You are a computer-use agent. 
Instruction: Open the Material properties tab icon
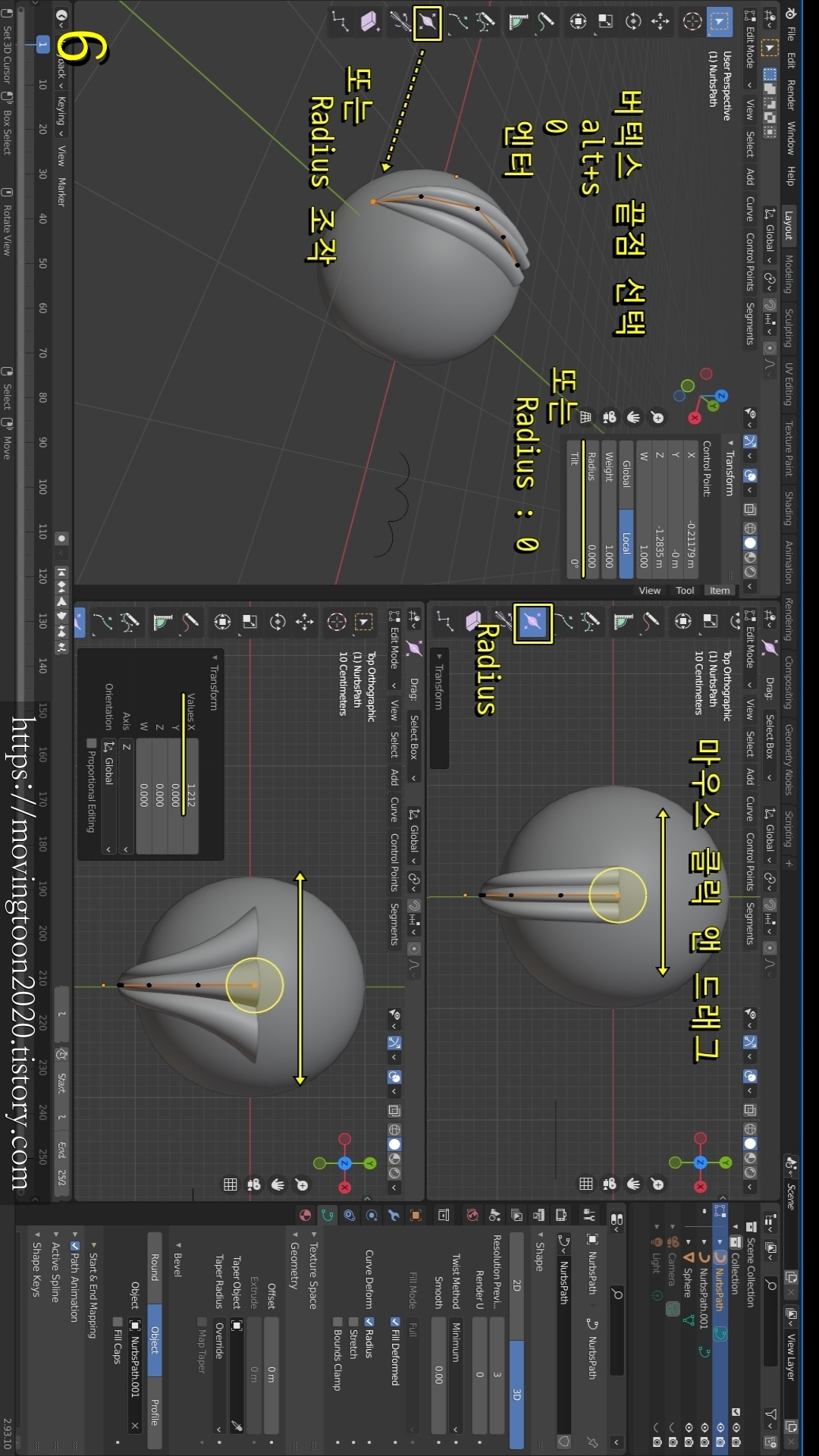click(x=305, y=1215)
